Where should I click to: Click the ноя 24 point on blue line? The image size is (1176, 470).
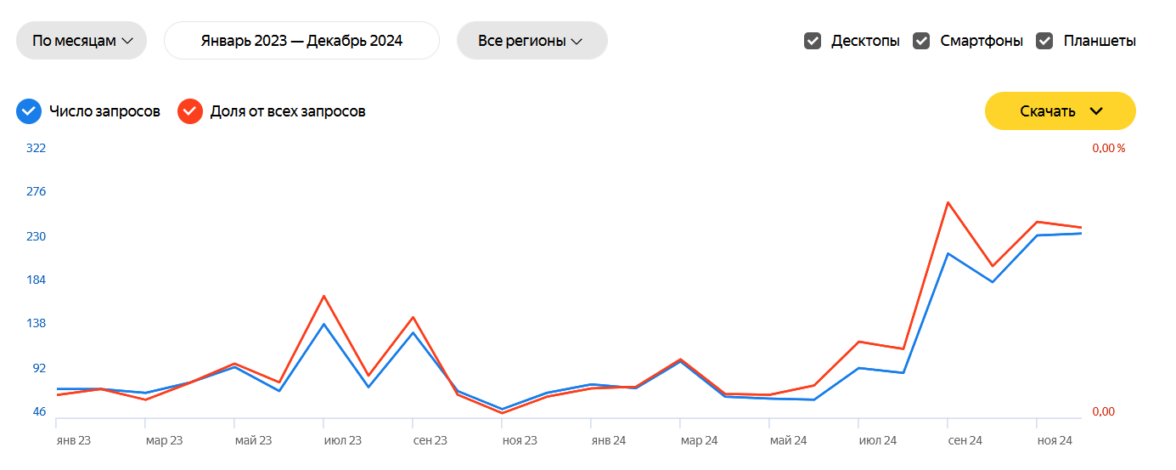pyautogui.click(x=1037, y=235)
